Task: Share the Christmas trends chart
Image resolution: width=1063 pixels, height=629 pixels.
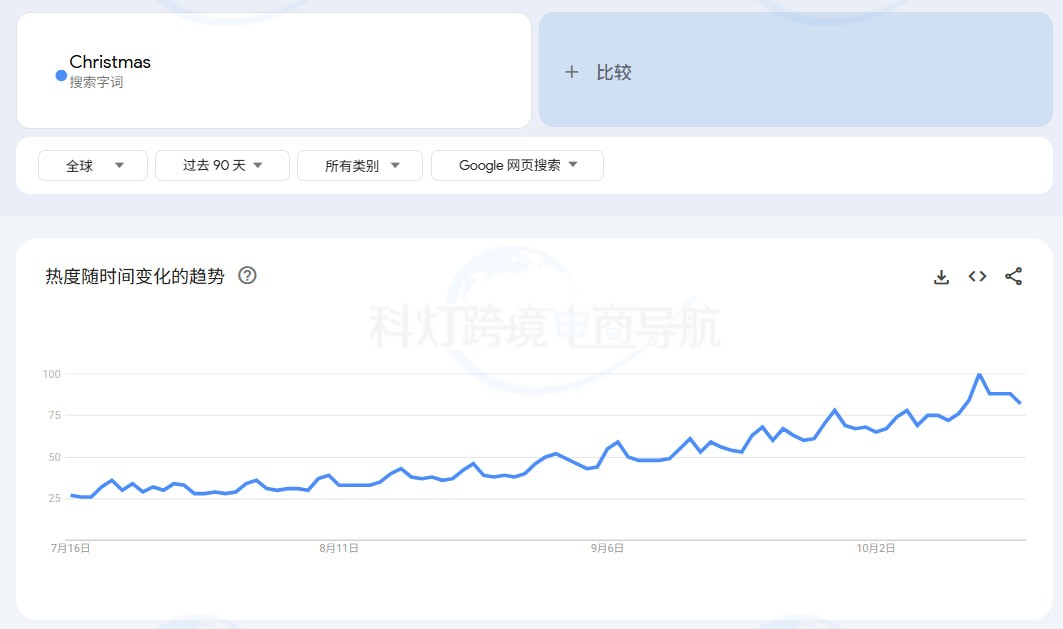Action: tap(1014, 277)
